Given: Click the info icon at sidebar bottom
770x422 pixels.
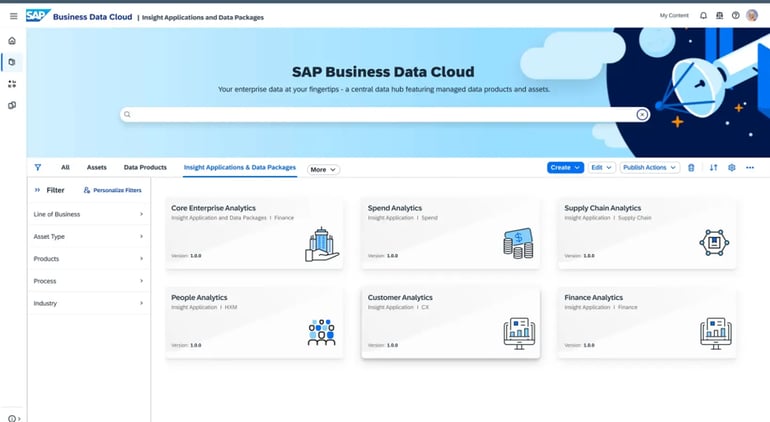Looking at the screenshot, I should [12, 418].
